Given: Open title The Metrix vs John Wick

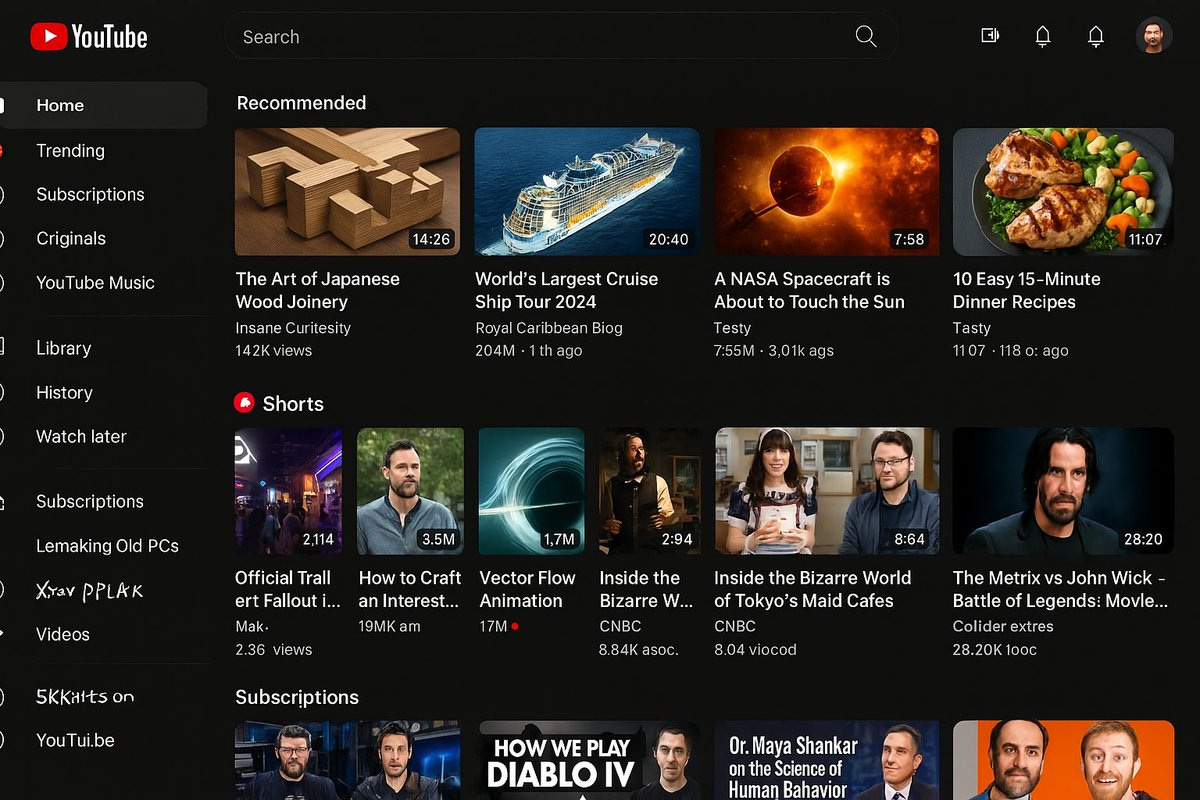Looking at the screenshot, I should (1060, 589).
